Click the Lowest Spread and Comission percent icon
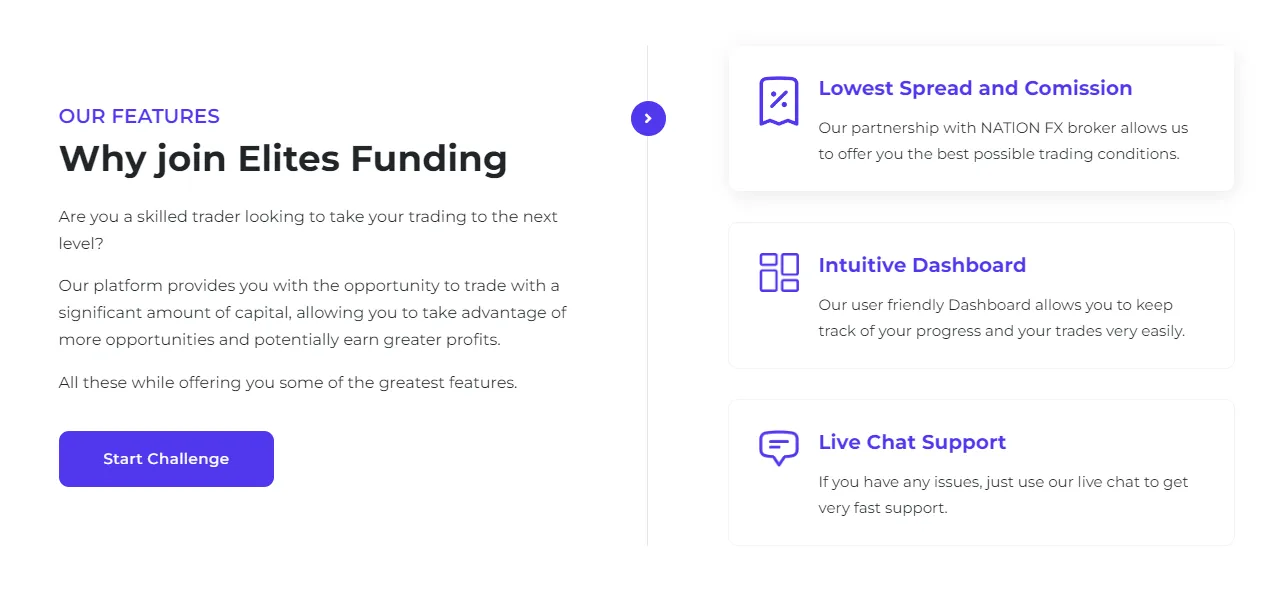Screen dimensions: 1273x591 click(778, 100)
